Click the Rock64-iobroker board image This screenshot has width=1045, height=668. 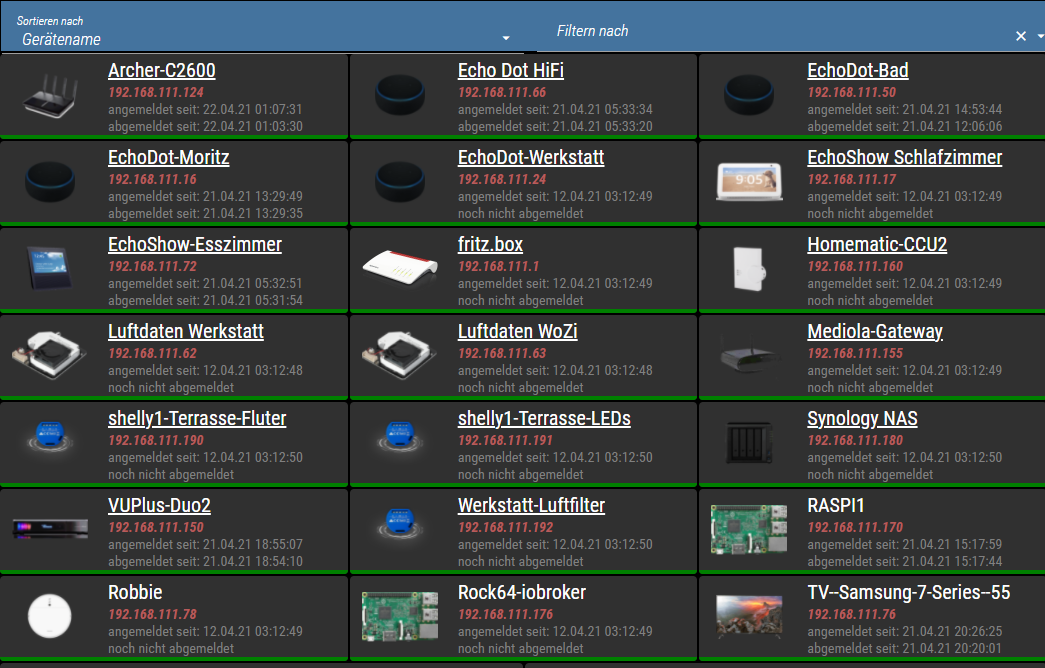point(400,617)
